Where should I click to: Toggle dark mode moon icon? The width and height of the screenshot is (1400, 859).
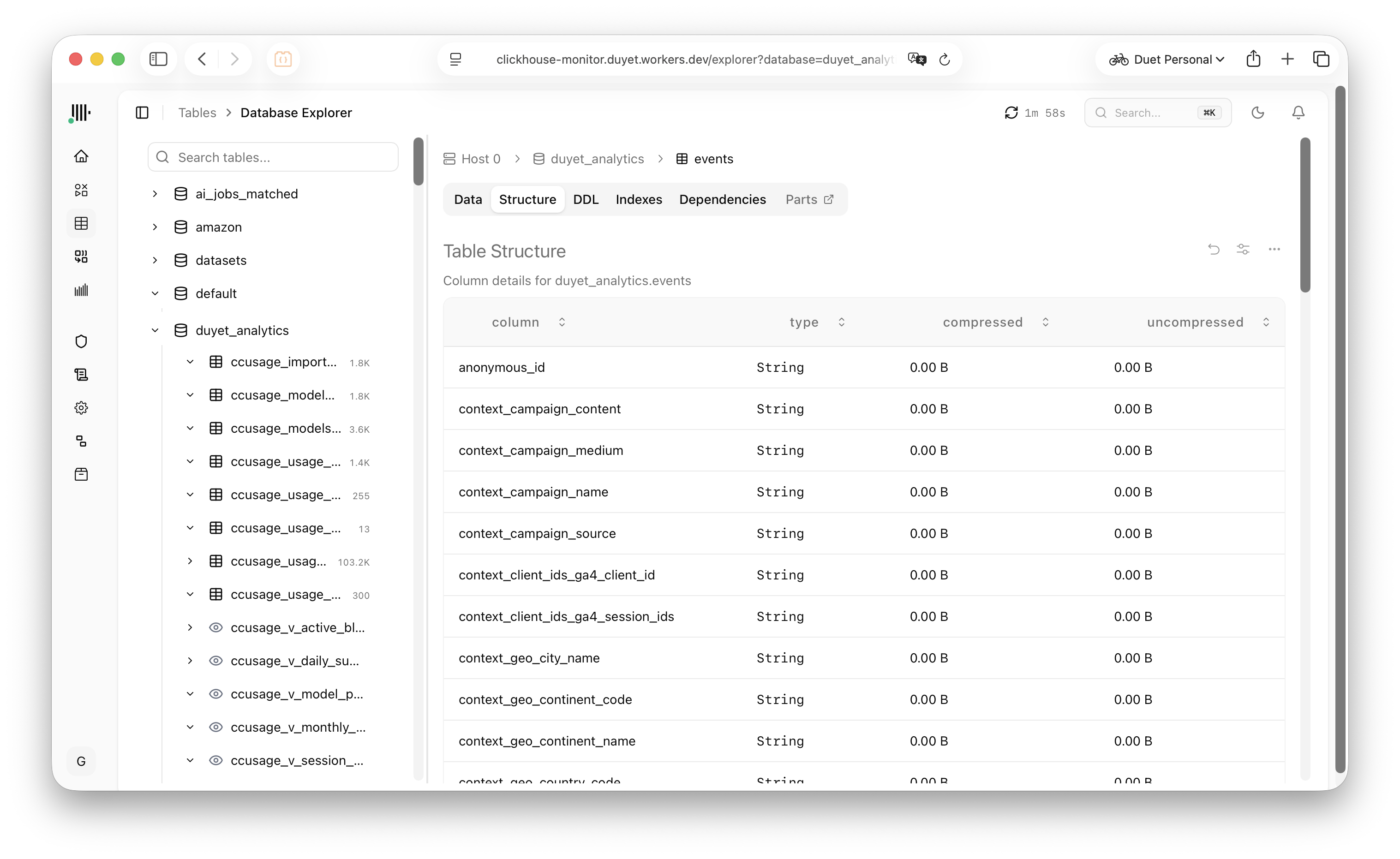click(1257, 113)
